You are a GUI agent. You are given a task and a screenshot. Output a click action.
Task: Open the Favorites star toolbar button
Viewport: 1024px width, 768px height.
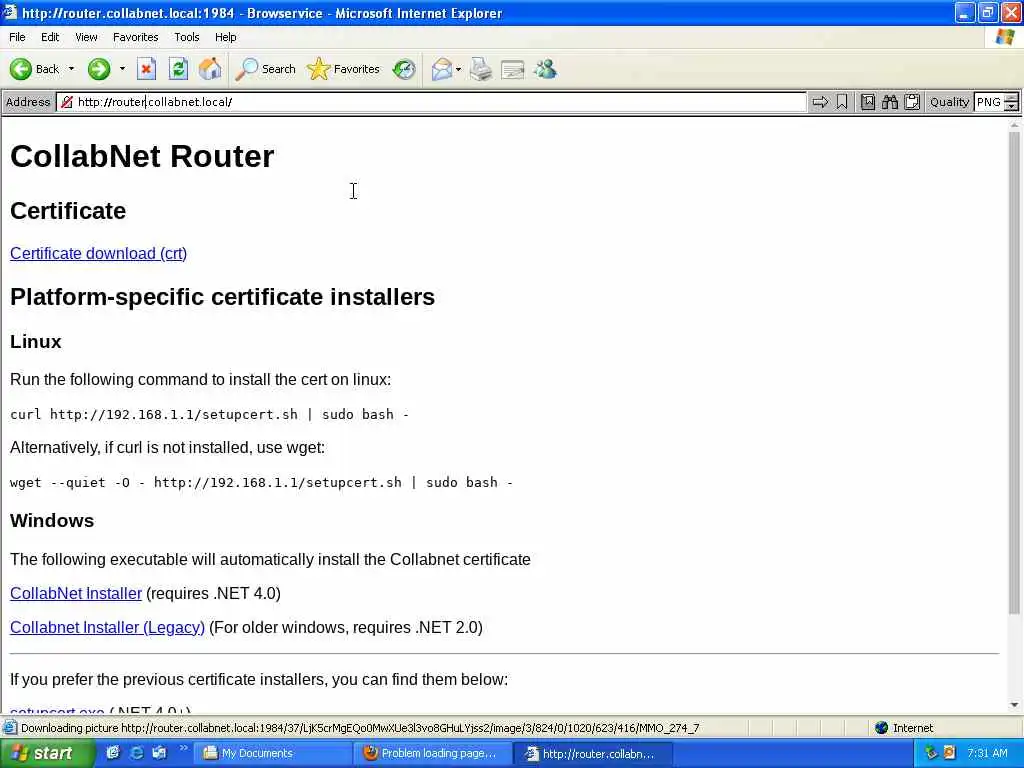[344, 69]
